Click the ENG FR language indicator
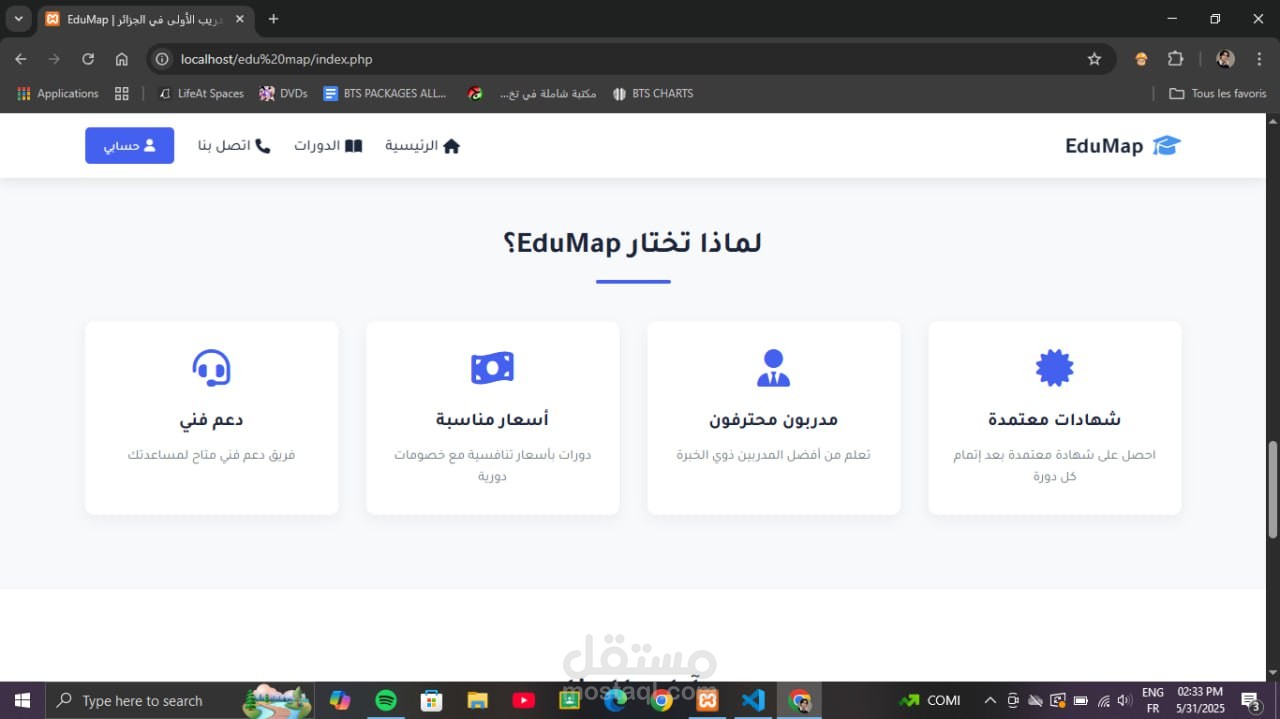Screen dimensions: 1280x719 click(x=1152, y=700)
